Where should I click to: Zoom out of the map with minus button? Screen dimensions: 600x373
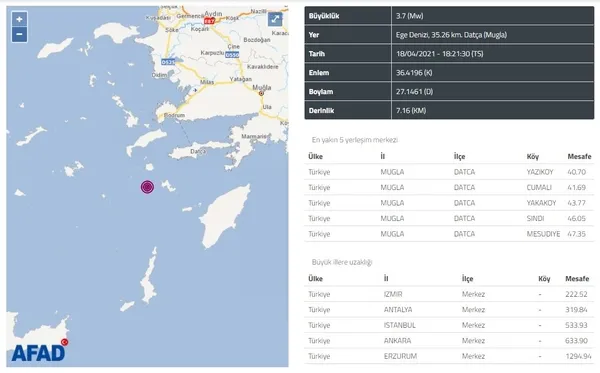20,34
